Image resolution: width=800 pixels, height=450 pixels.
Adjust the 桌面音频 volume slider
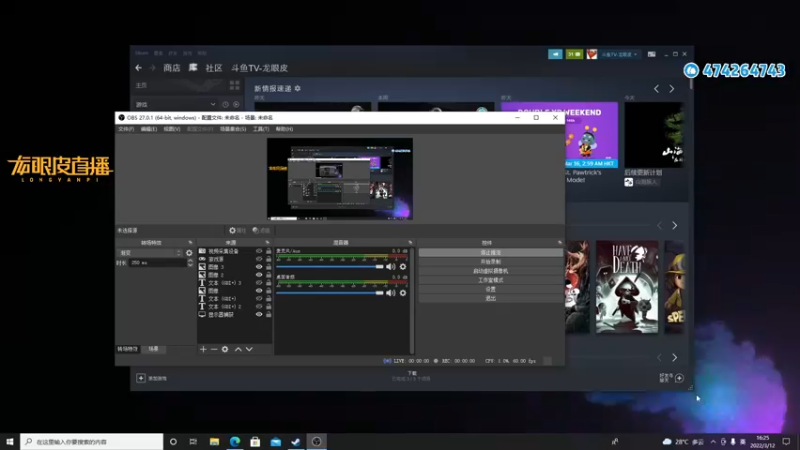(330, 293)
